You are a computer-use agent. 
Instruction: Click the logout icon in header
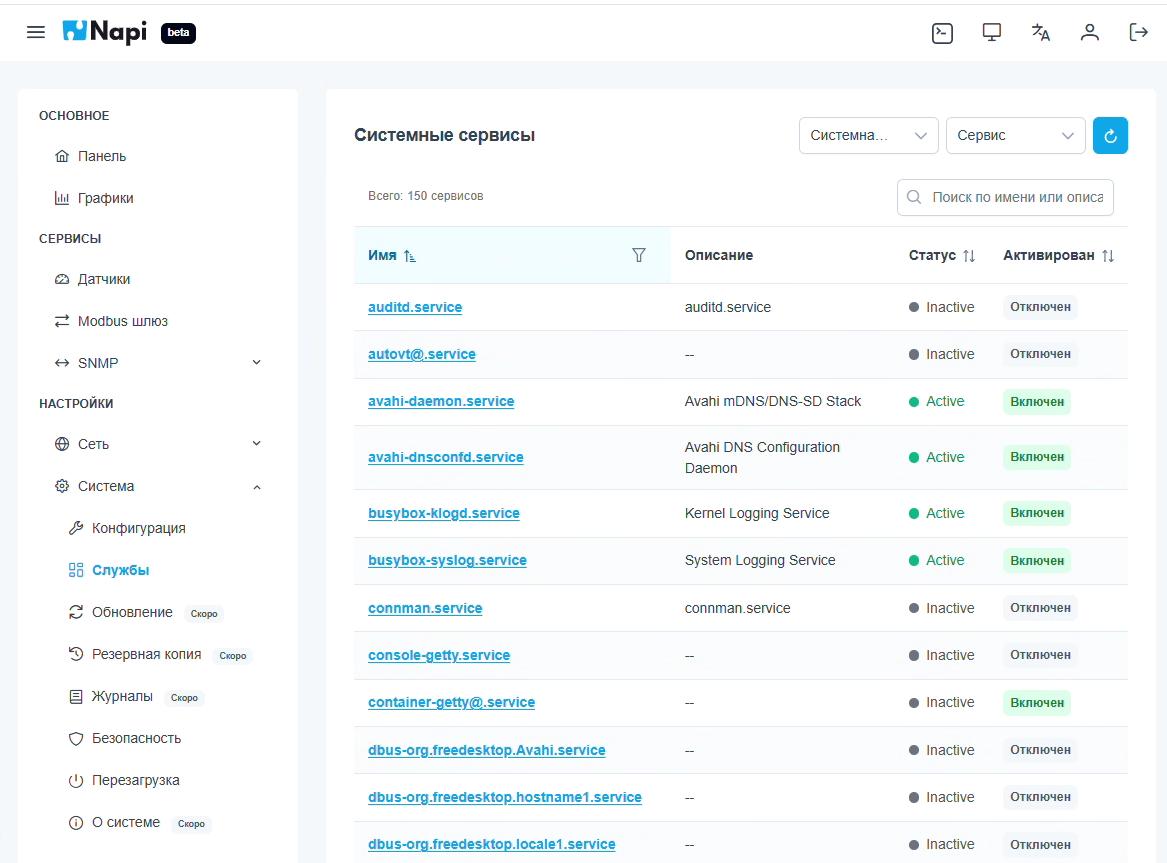[x=1139, y=33]
